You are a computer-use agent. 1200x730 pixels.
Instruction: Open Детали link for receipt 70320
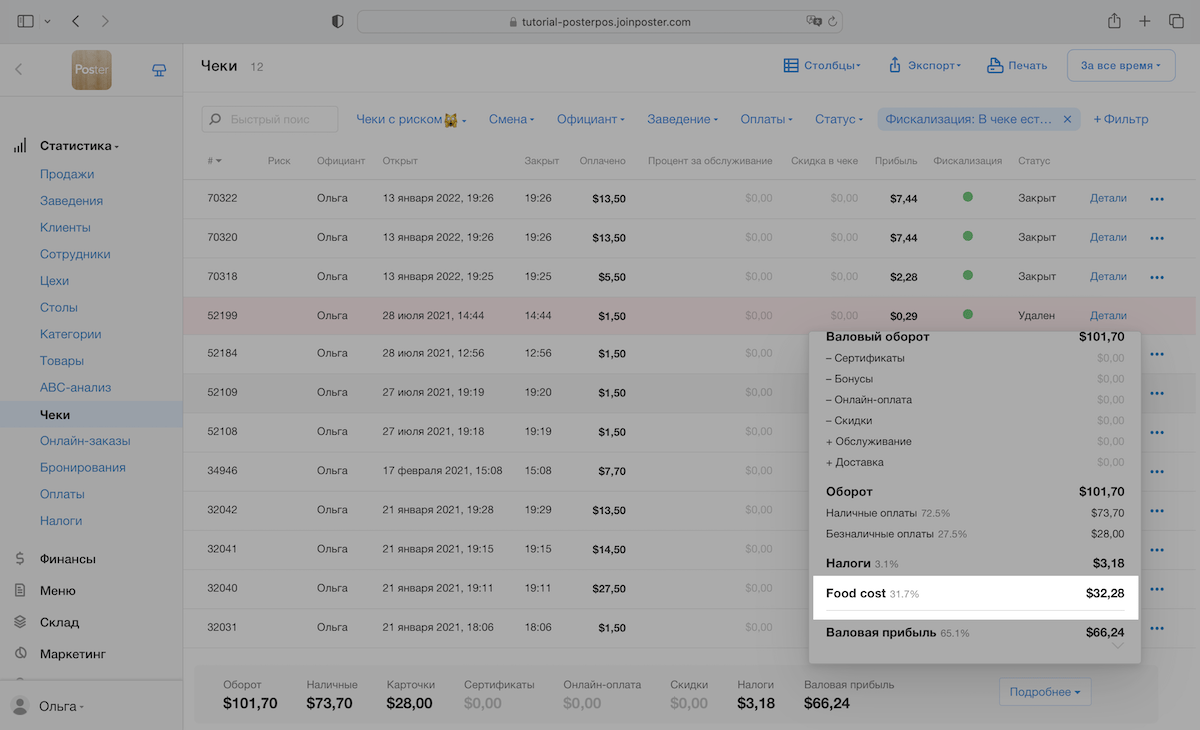tap(1108, 238)
